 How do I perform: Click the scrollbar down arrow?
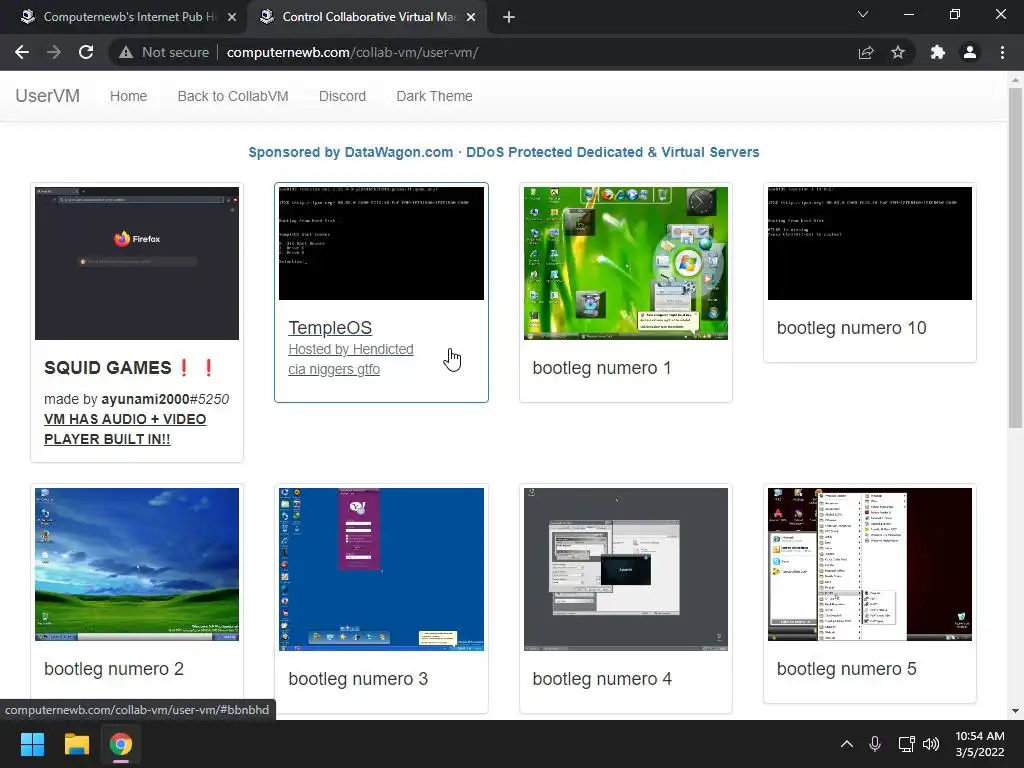[x=1015, y=711]
